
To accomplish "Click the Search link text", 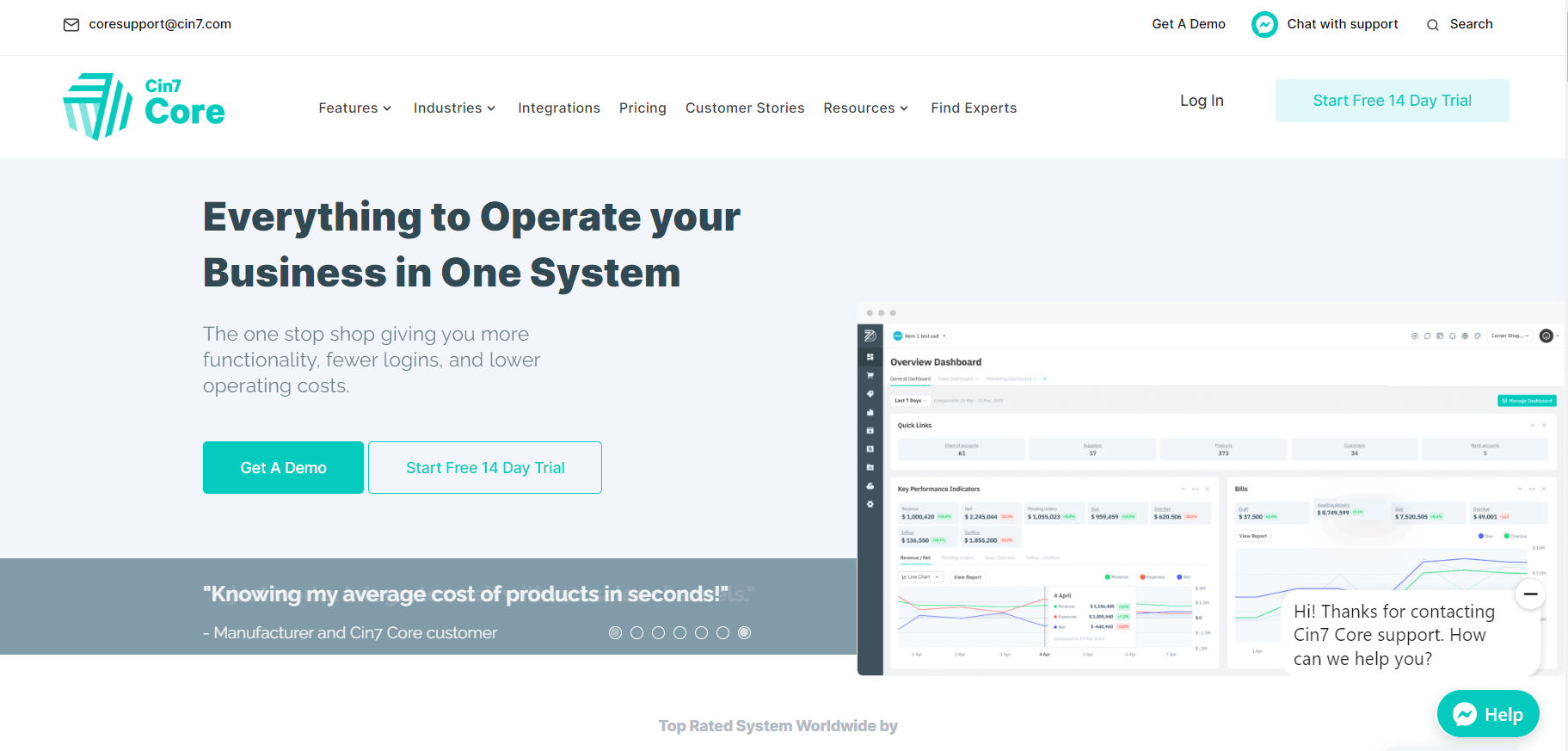I will [x=1472, y=24].
